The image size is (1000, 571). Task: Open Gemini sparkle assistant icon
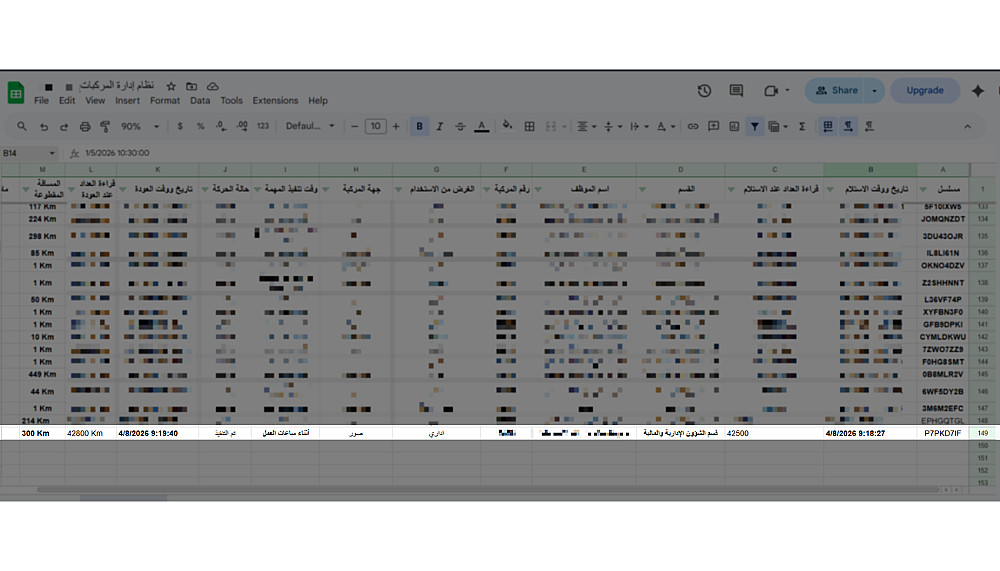pyautogui.click(x=978, y=91)
